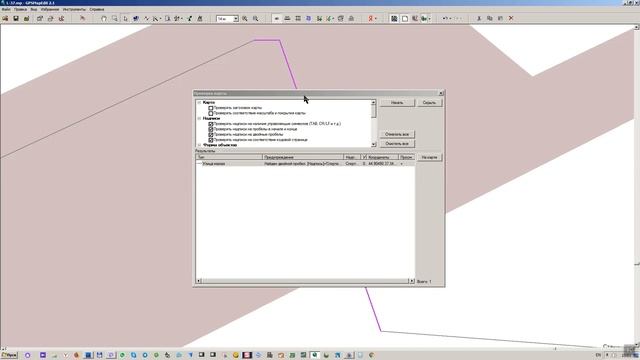Click the Copy toolbar icon
This screenshot has width=640, height=360.
[490, 18]
